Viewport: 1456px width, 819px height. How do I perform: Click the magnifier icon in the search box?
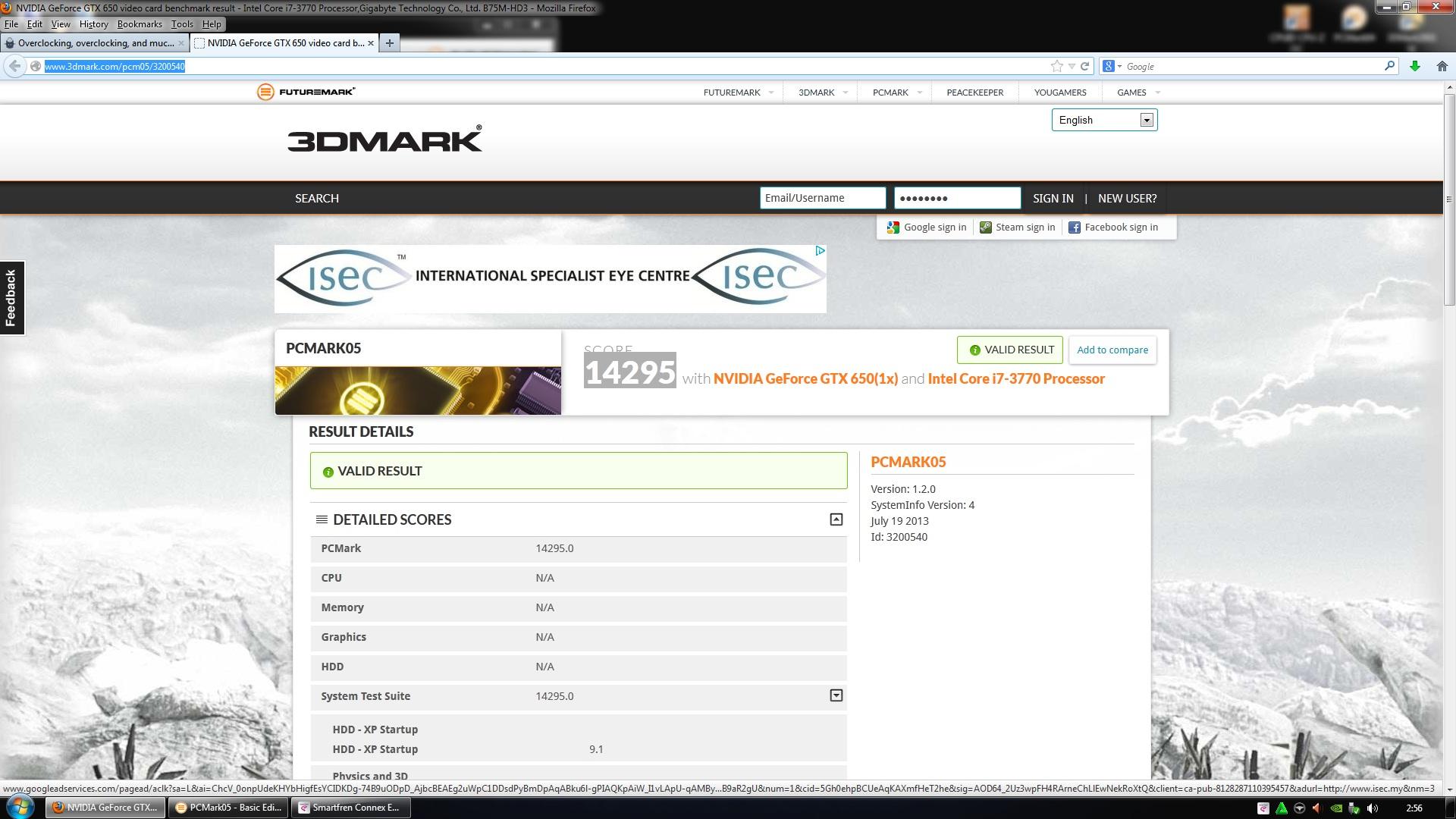tap(1389, 66)
